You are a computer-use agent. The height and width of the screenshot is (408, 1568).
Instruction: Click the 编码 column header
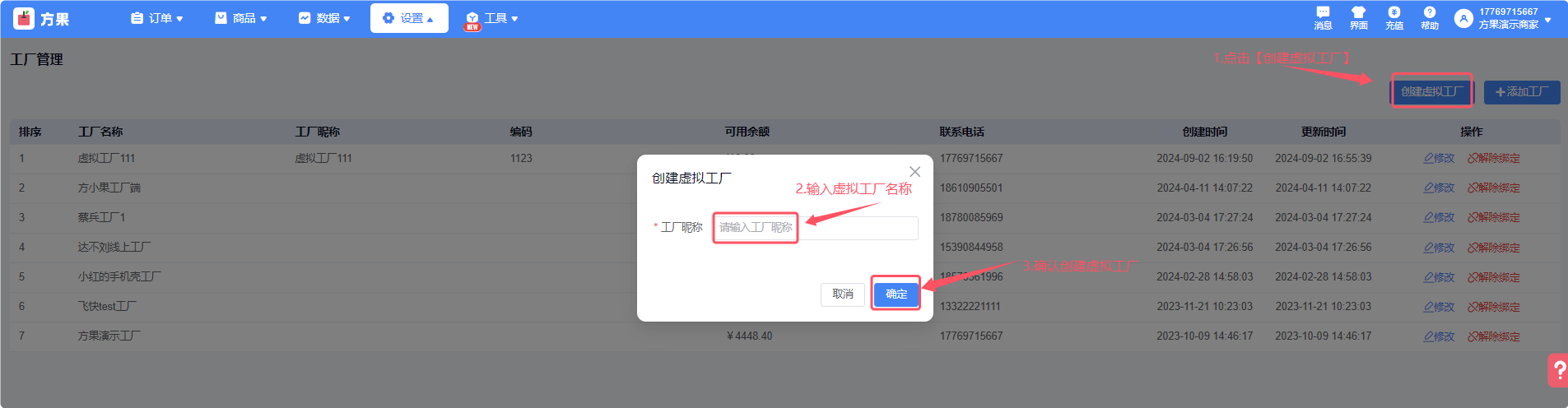[x=521, y=132]
